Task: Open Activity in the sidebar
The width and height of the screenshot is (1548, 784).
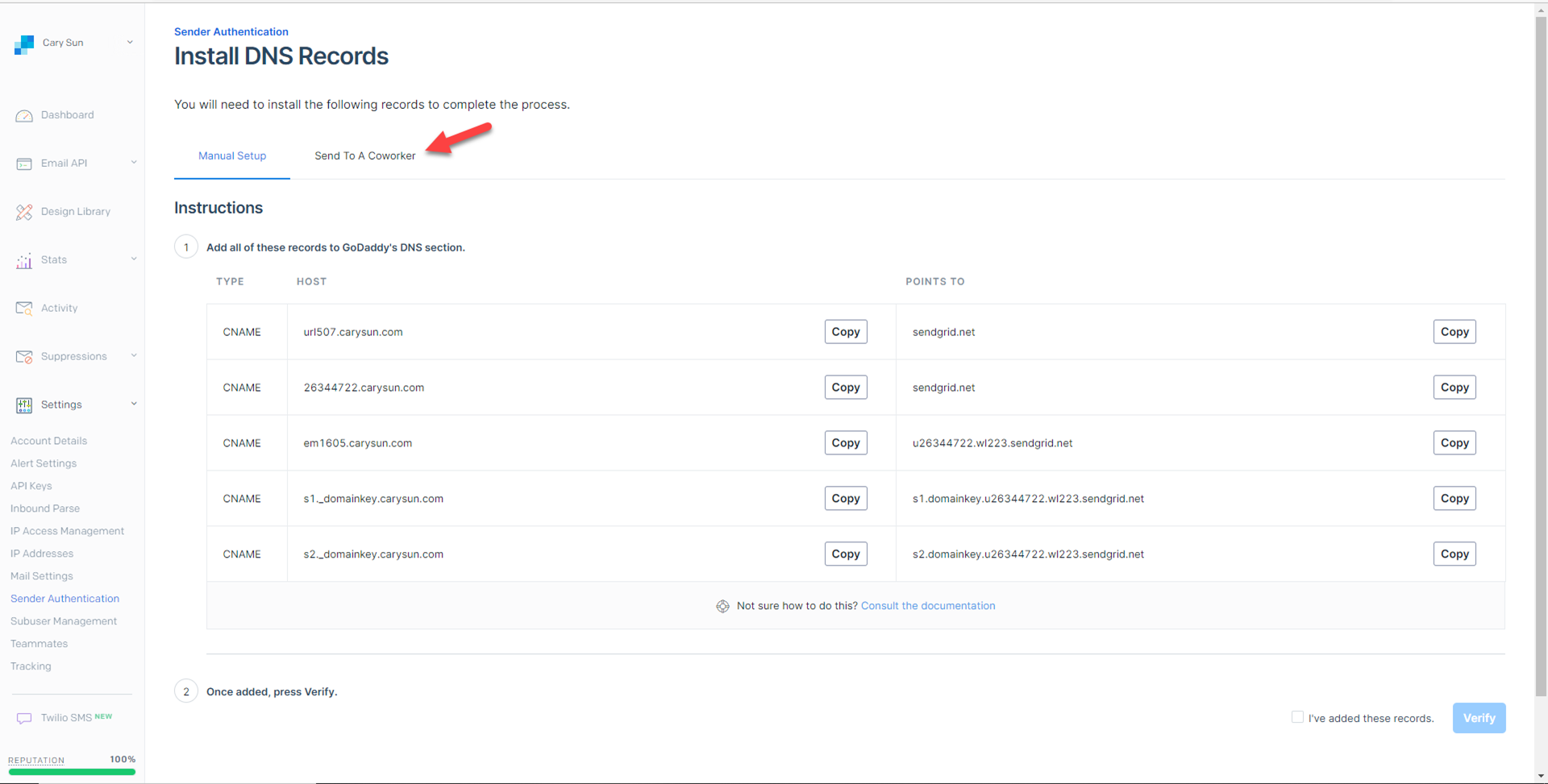Action: pos(60,308)
